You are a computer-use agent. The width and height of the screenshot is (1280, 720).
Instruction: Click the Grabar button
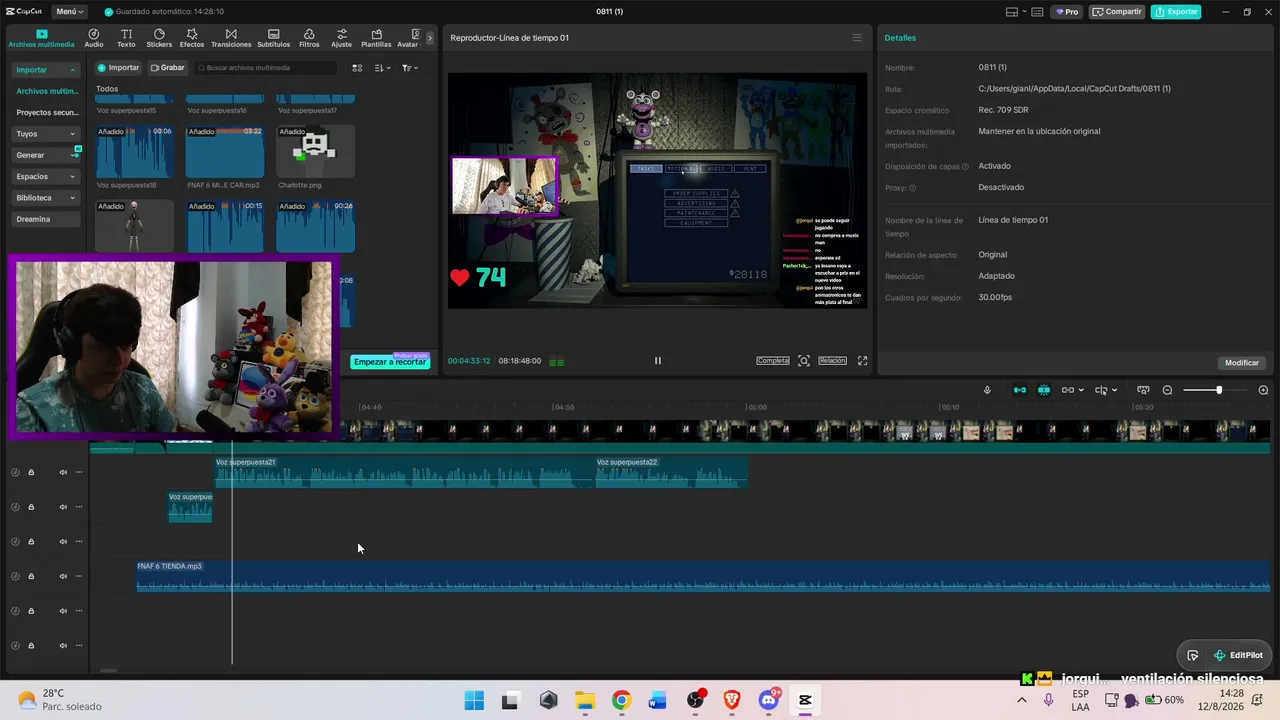pos(167,68)
